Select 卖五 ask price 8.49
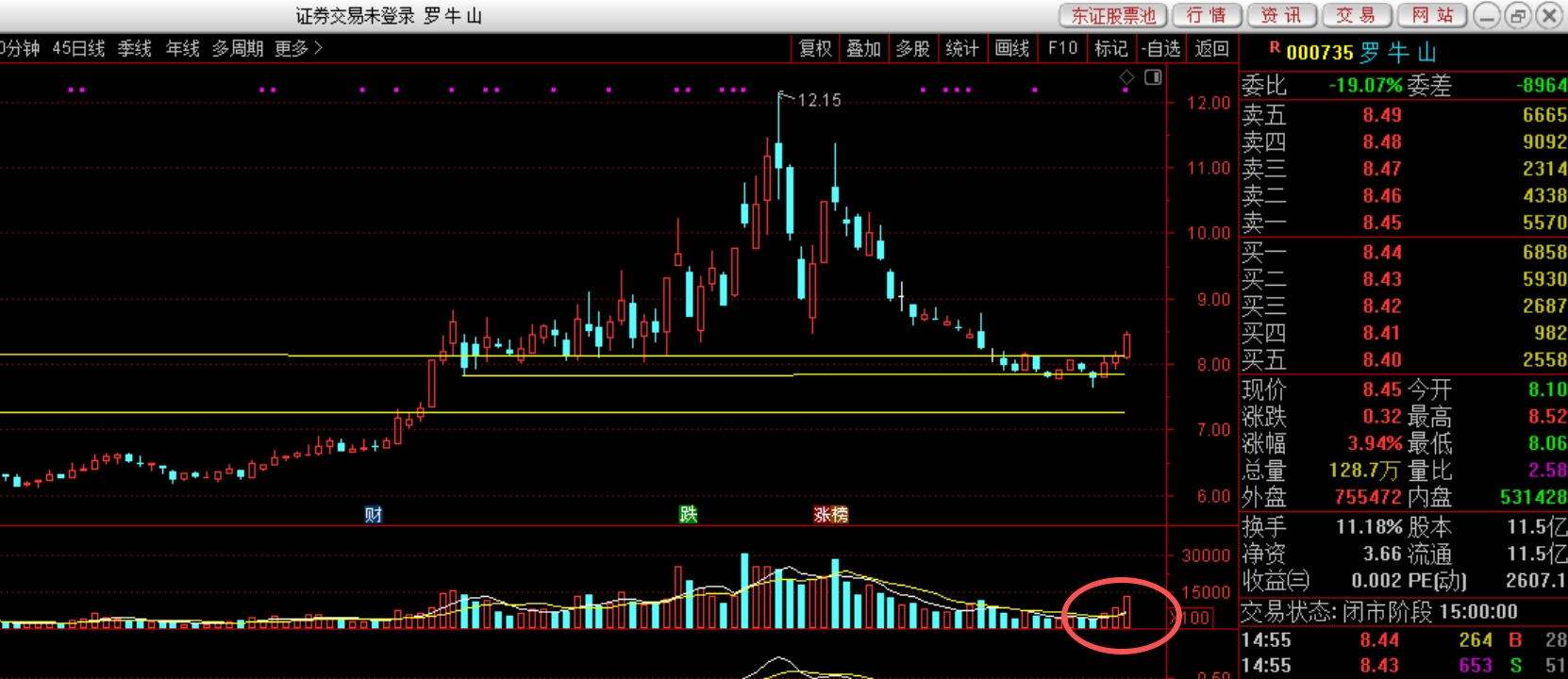1568x679 pixels. (x=1381, y=115)
